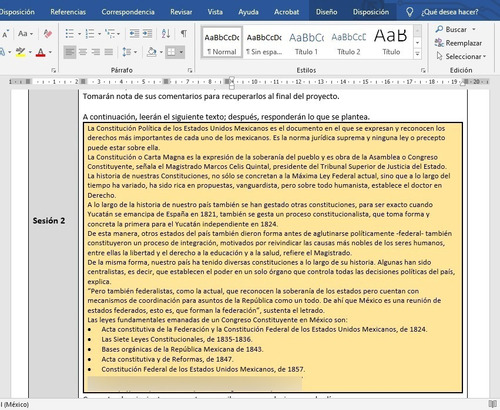Apply the Título 2 style
This screenshot has height=410, width=500.
349,43
